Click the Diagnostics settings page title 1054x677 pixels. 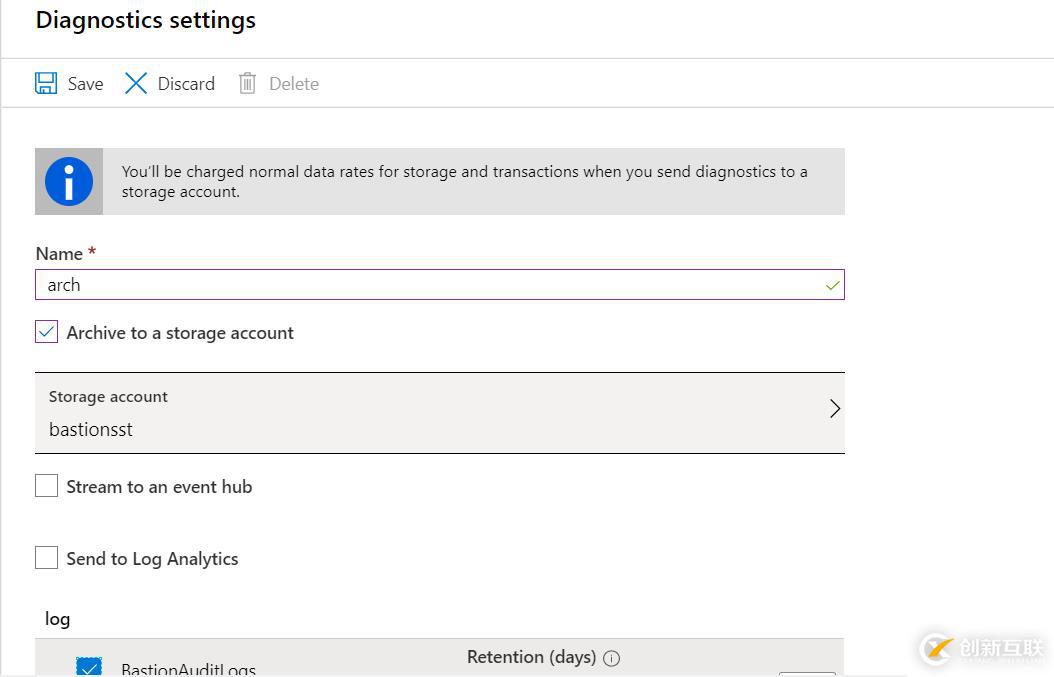tap(146, 20)
